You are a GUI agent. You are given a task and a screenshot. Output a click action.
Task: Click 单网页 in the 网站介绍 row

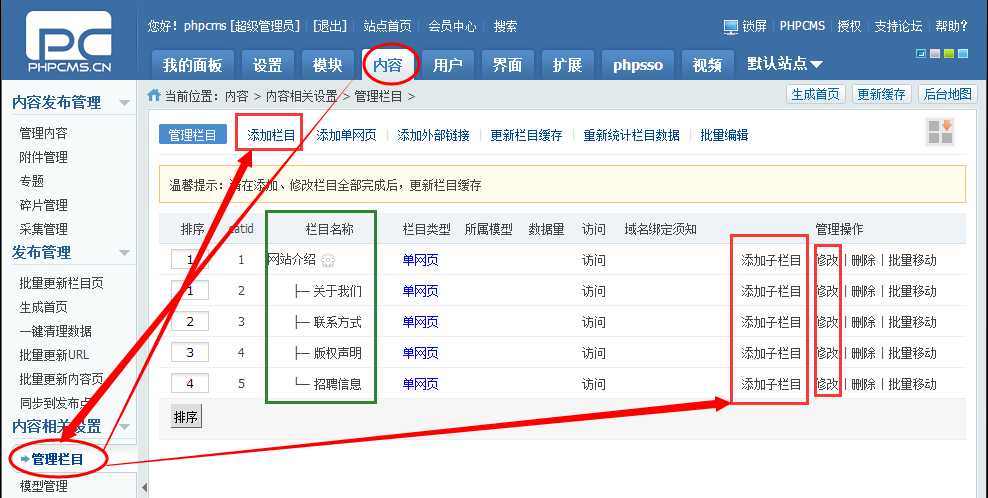pos(420,260)
